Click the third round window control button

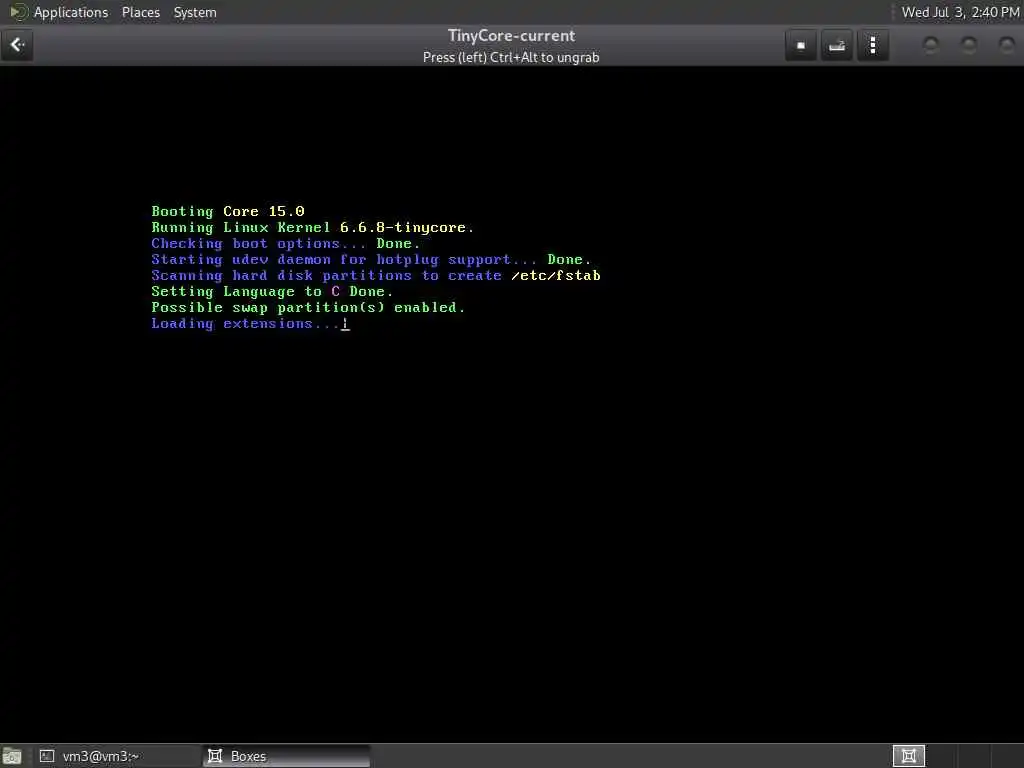[x=1007, y=45]
